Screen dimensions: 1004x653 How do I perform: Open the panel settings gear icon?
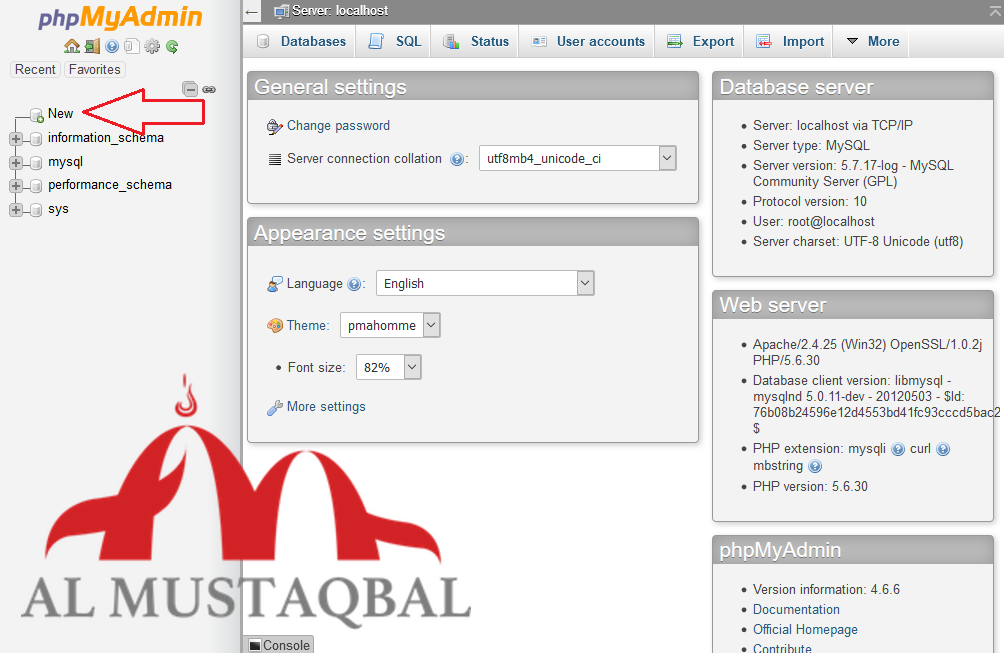point(152,47)
